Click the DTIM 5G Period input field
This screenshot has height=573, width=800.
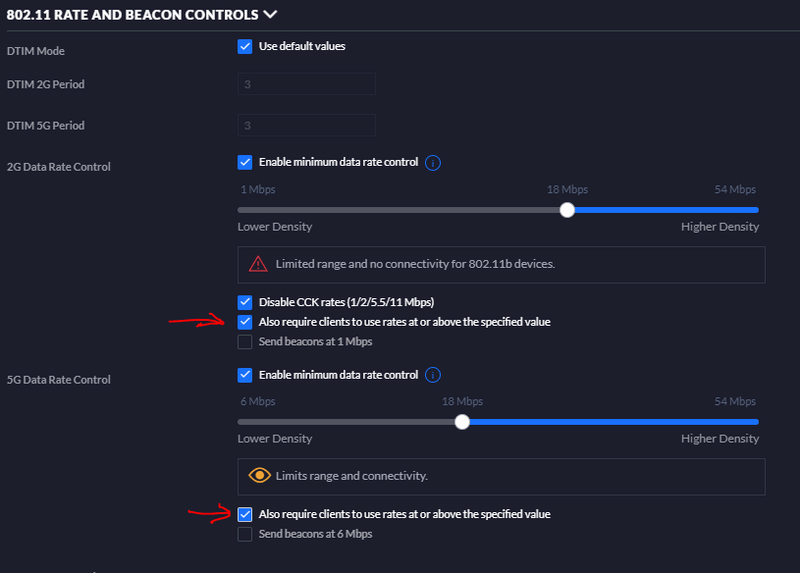306,126
